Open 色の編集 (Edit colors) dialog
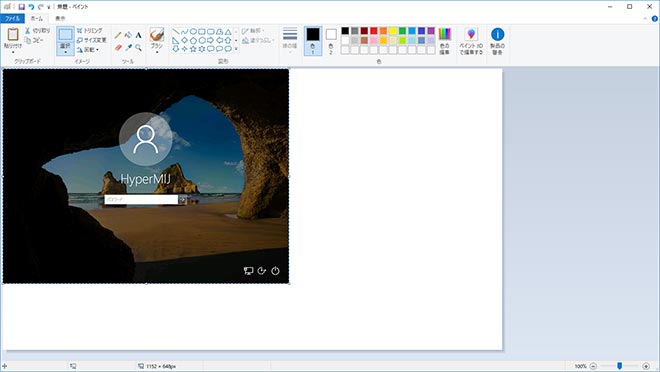The width and height of the screenshot is (660, 372). tap(444, 41)
